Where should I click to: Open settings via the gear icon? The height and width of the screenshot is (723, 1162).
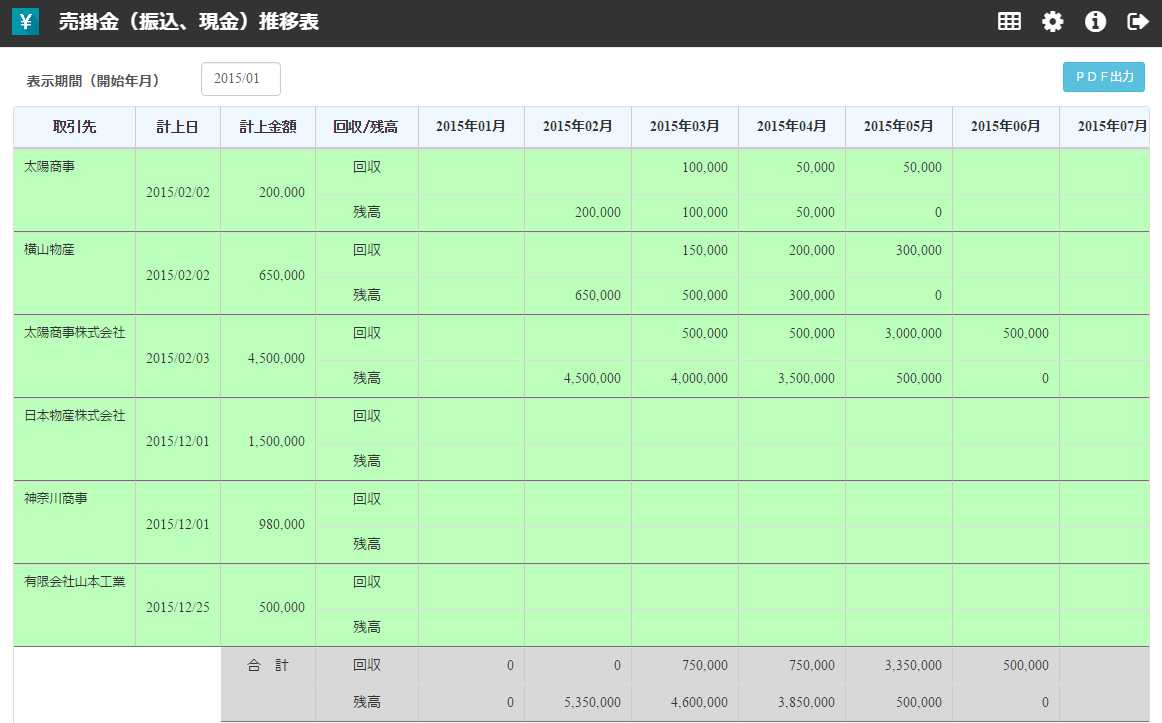click(1052, 21)
